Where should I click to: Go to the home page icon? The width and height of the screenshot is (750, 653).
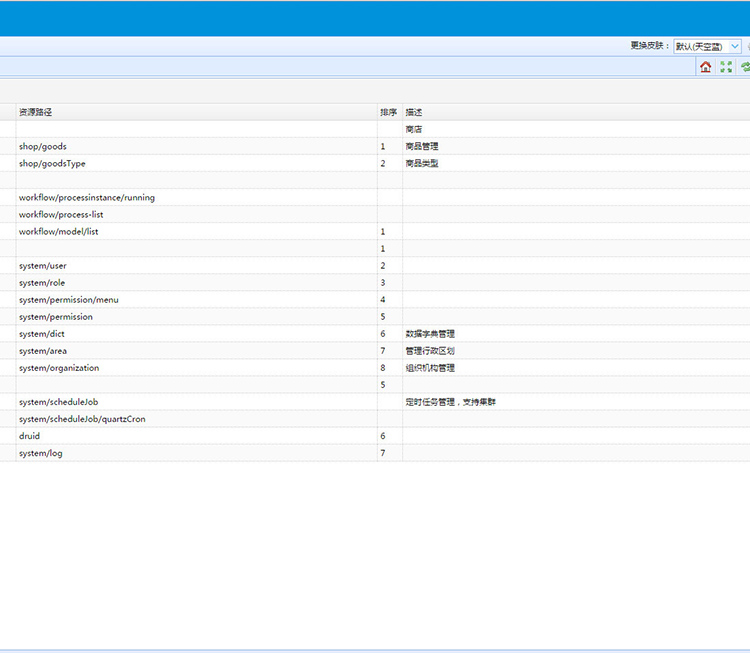[x=706, y=67]
